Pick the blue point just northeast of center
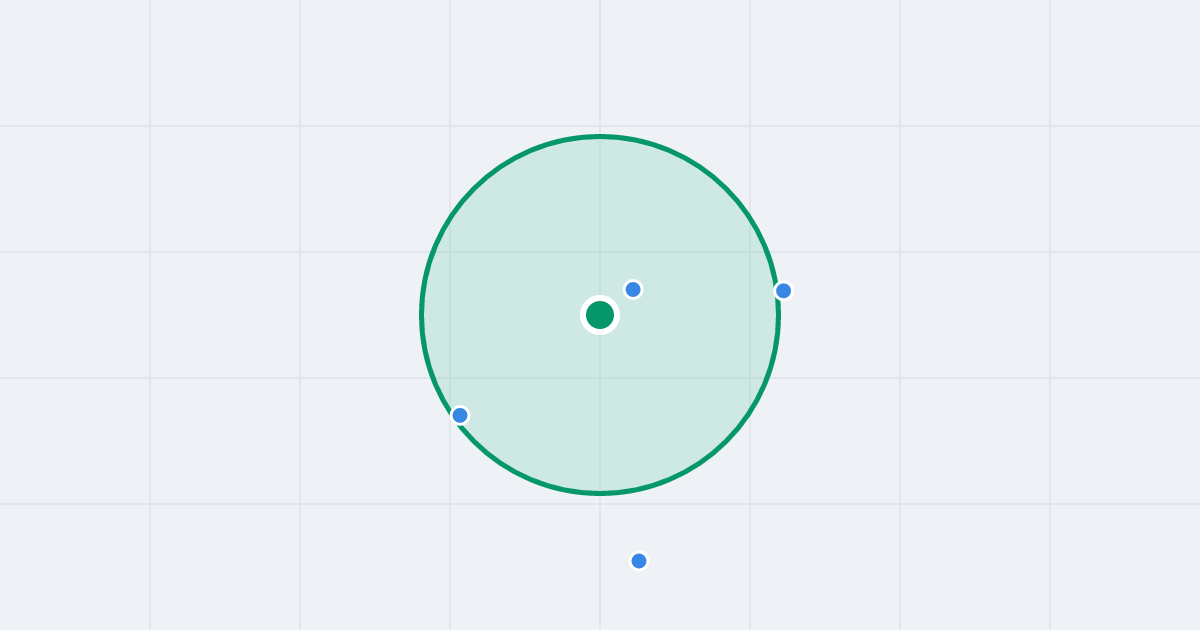Screen dimensions: 1200x630 pos(633,289)
